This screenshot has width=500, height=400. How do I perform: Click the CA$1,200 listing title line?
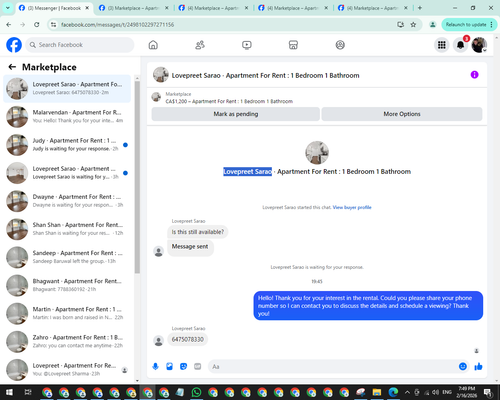pos(229,101)
